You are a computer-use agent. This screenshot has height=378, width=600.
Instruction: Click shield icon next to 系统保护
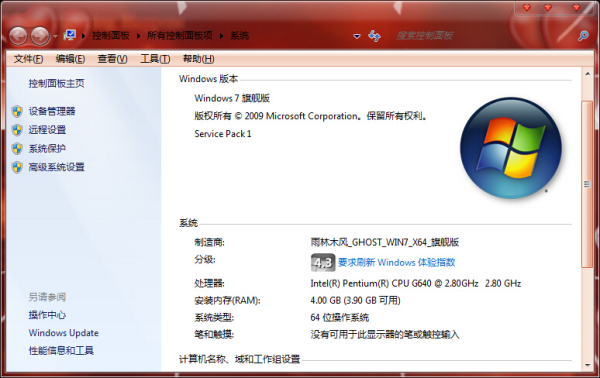17,148
